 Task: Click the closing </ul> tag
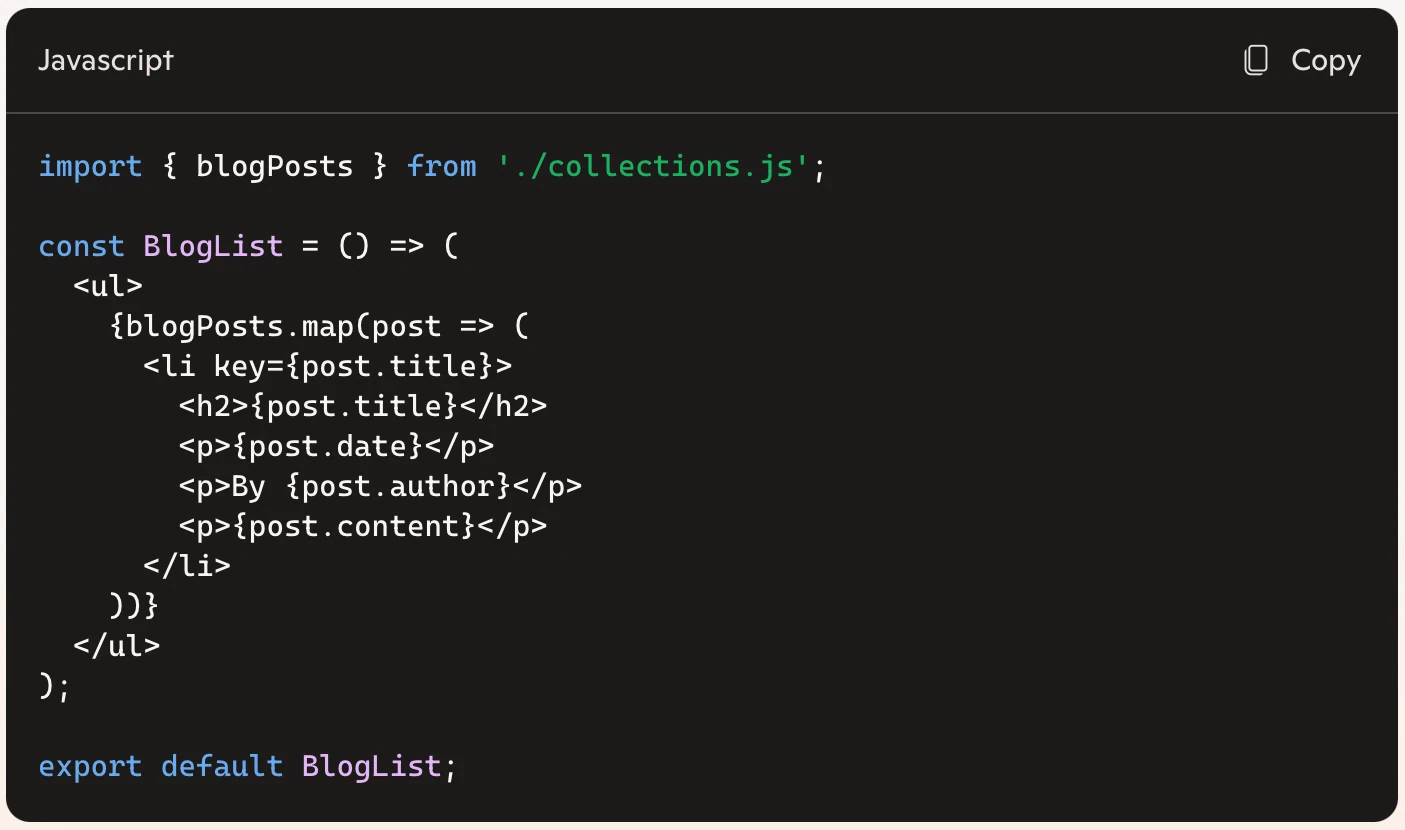tap(117, 646)
